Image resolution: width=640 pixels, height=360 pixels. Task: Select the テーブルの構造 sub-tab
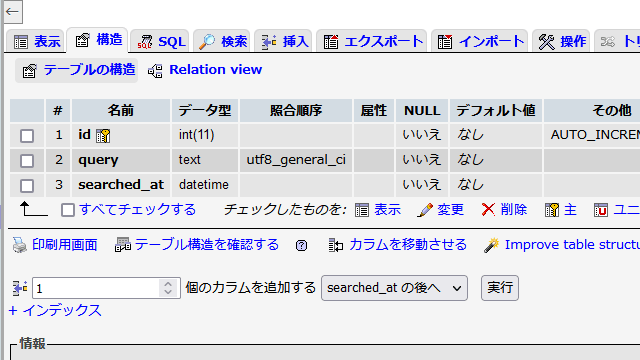[77, 70]
